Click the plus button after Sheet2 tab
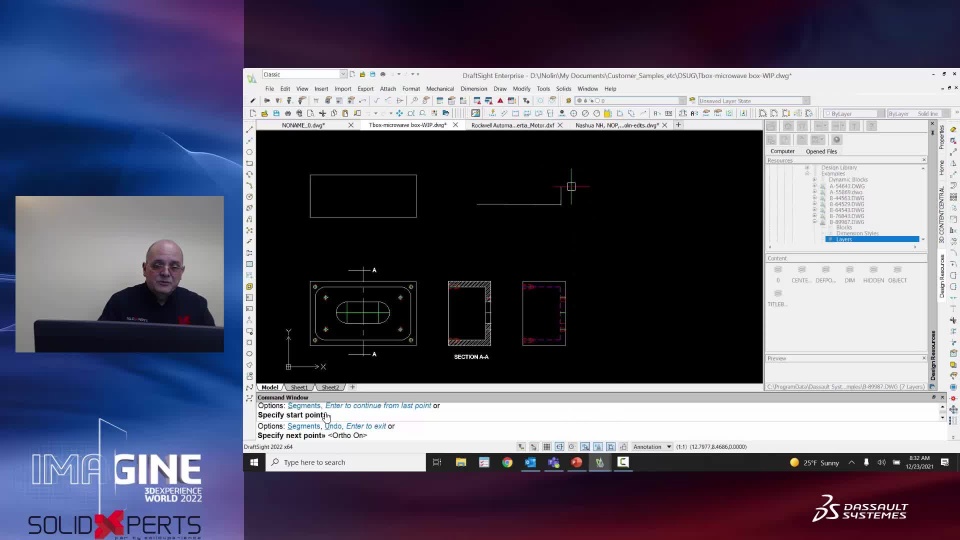 (352, 388)
